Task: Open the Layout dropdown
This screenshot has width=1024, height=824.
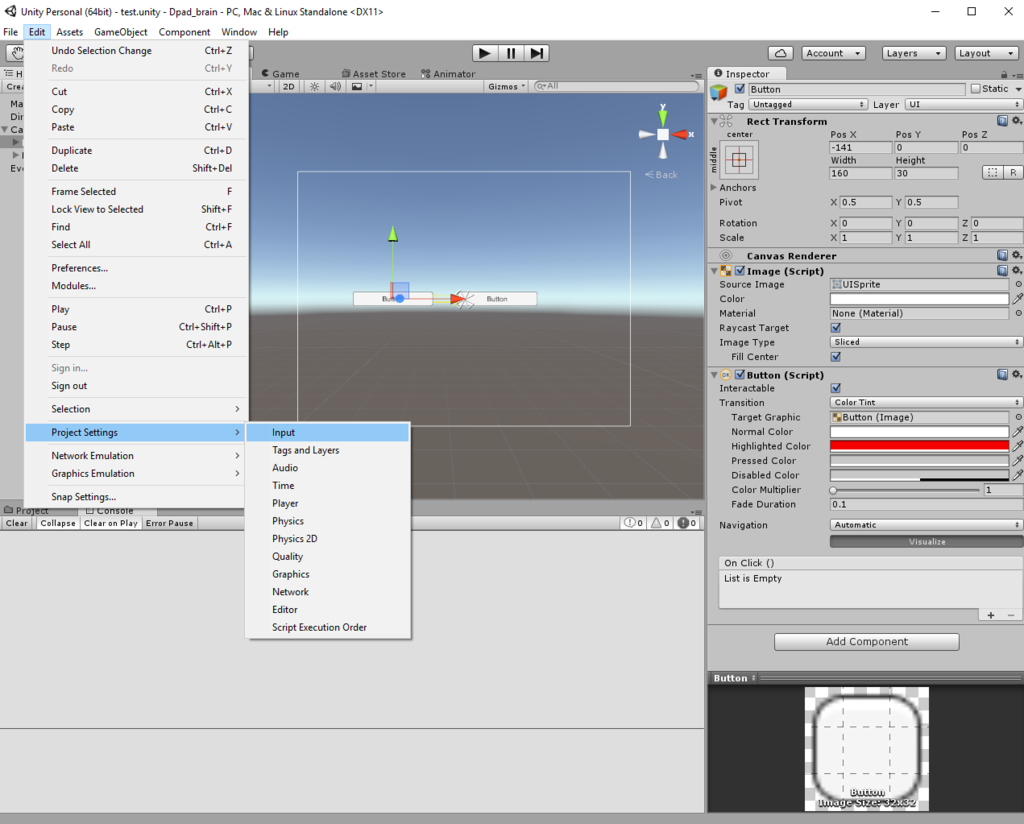Action: [x=986, y=54]
